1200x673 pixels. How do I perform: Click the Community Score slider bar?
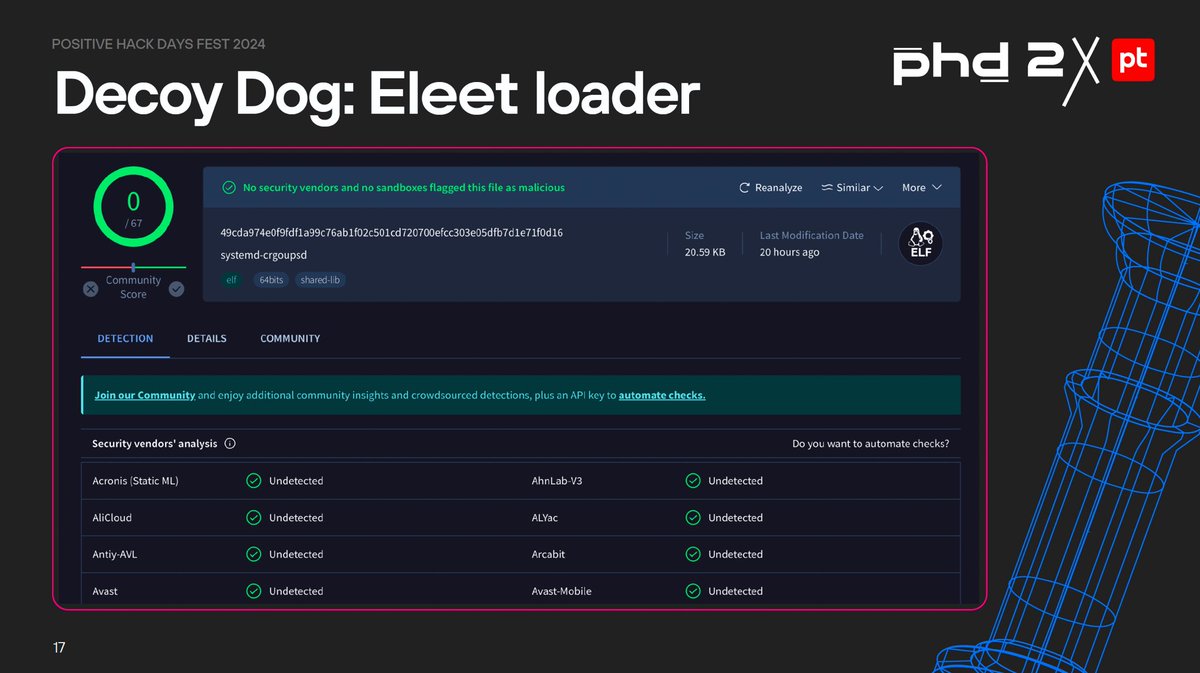133,267
